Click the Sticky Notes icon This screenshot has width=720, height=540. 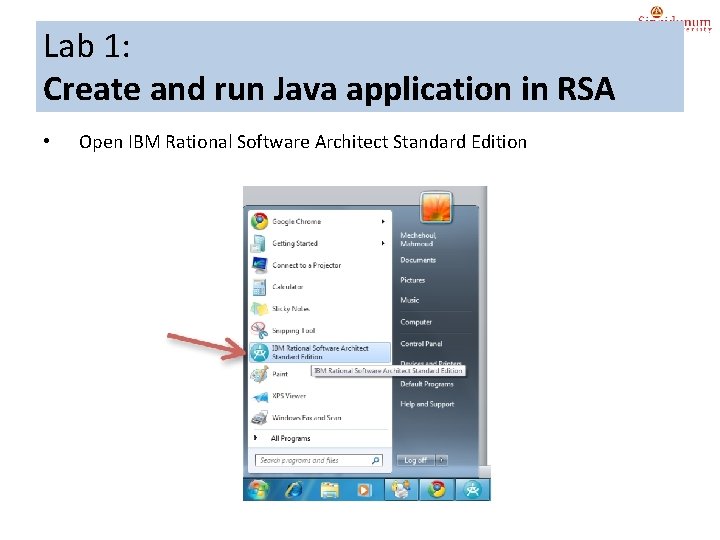click(259, 309)
